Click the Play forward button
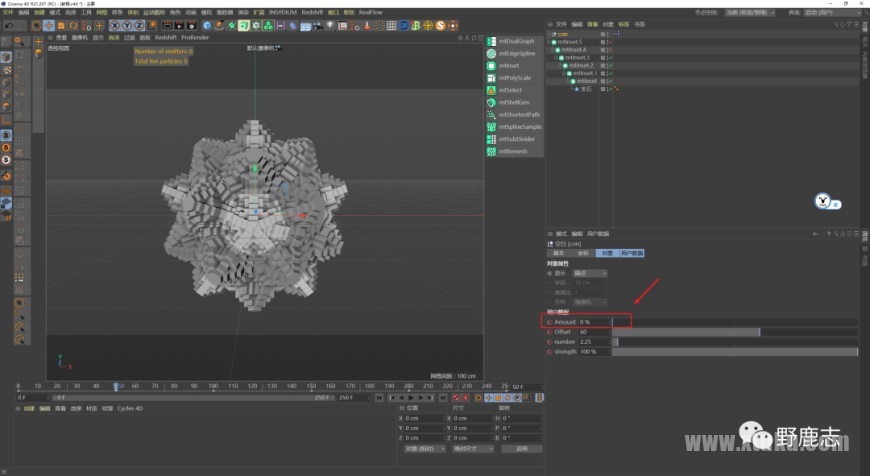 pyautogui.click(x=411, y=398)
